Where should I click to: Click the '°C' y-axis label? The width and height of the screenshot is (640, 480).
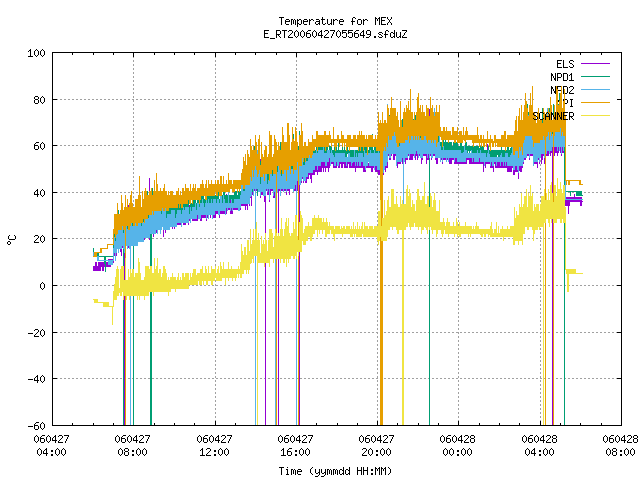(x=12, y=240)
